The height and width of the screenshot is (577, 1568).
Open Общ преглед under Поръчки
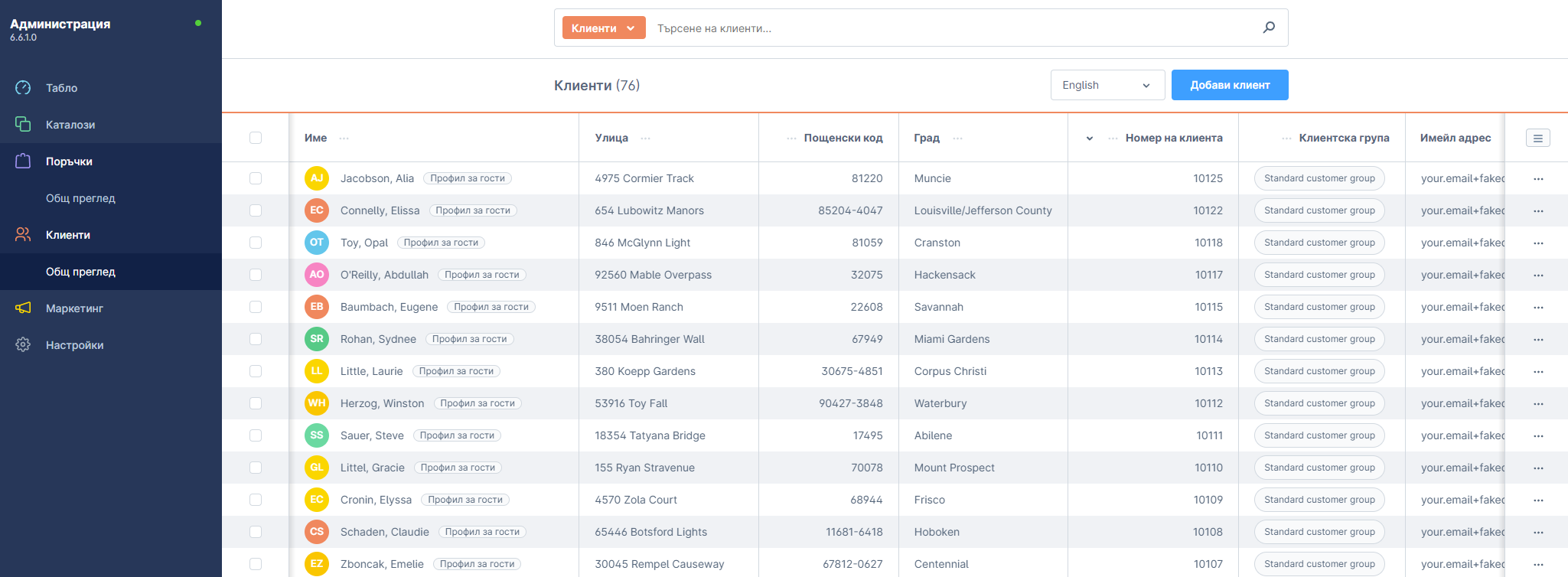pyautogui.click(x=80, y=198)
